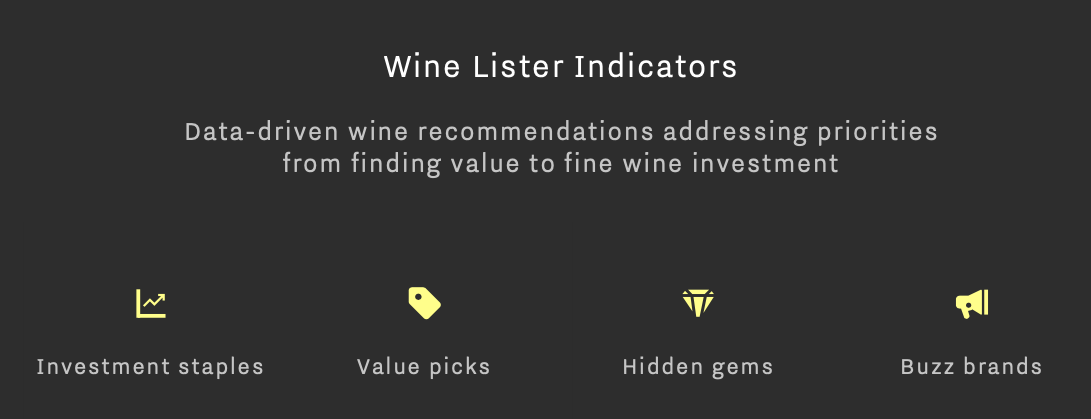The width and height of the screenshot is (1091, 419).
Task: Click the Buzz brands megaphone icon
Action: (x=971, y=304)
